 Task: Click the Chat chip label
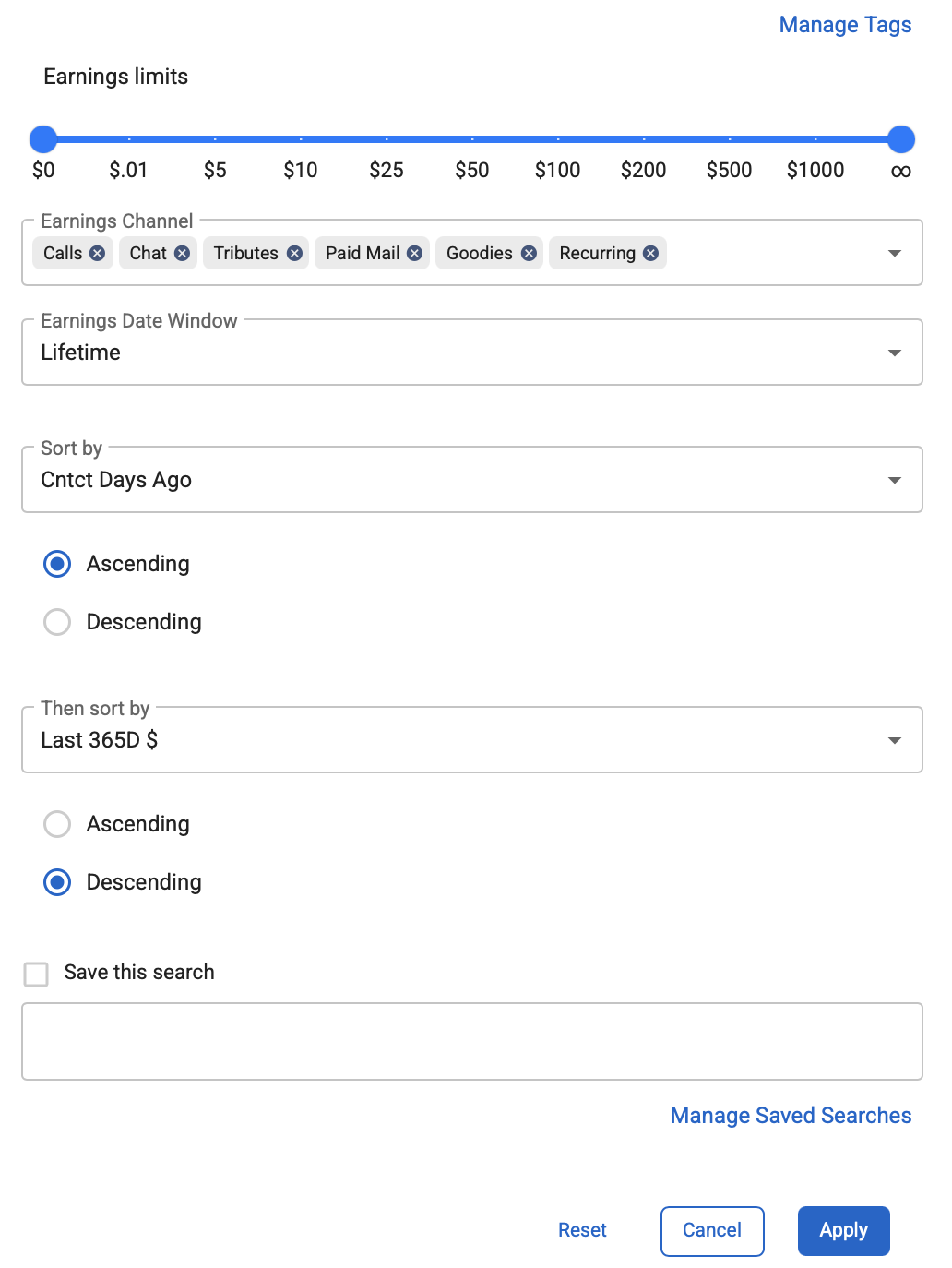click(149, 253)
